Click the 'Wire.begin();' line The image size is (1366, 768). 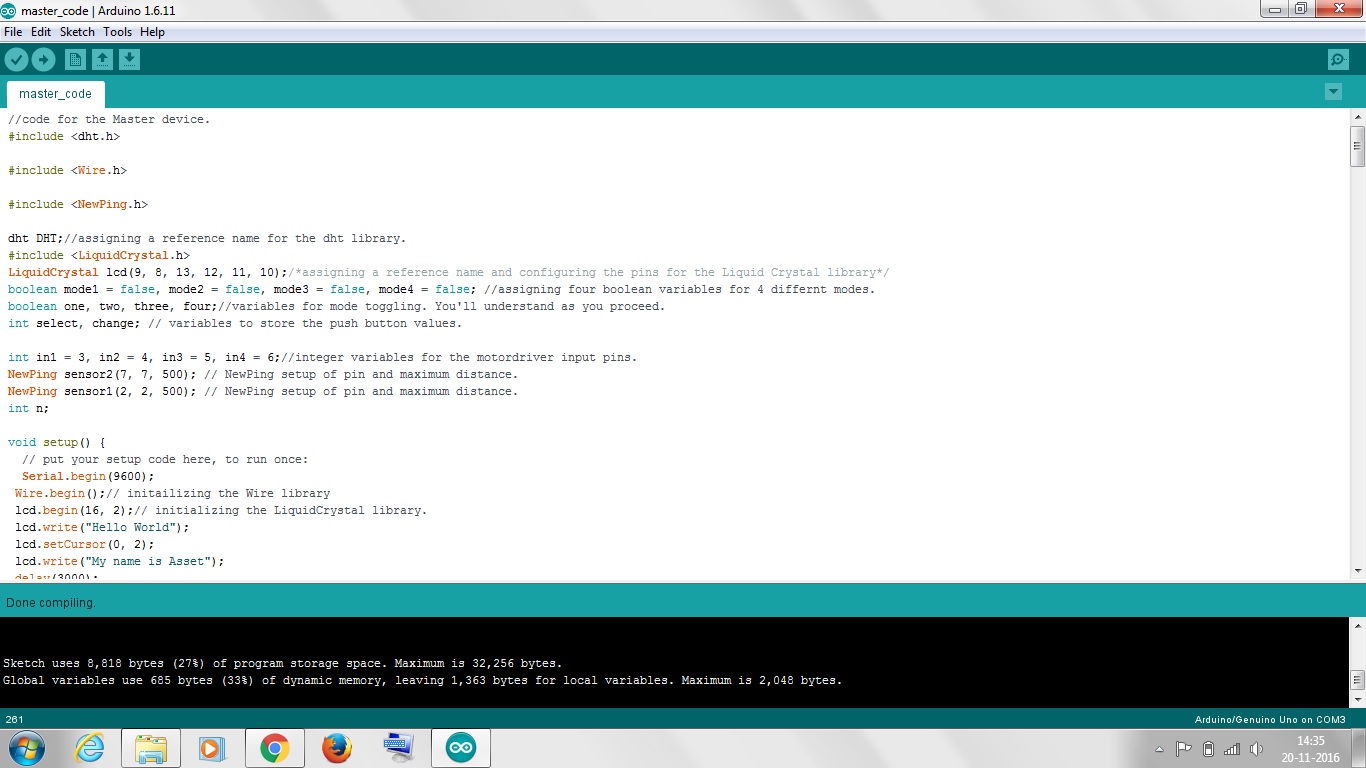coord(172,493)
